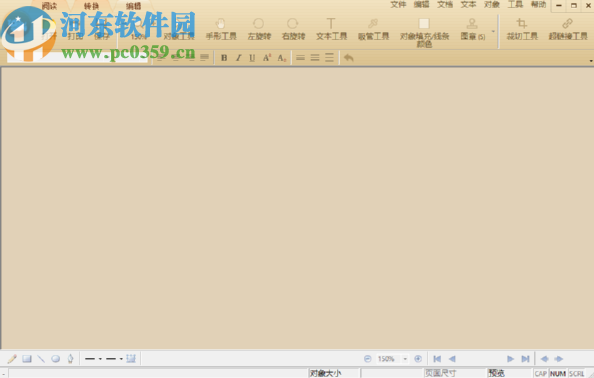Click 对象大小 in the status bar
The height and width of the screenshot is (378, 594).
click(x=325, y=373)
